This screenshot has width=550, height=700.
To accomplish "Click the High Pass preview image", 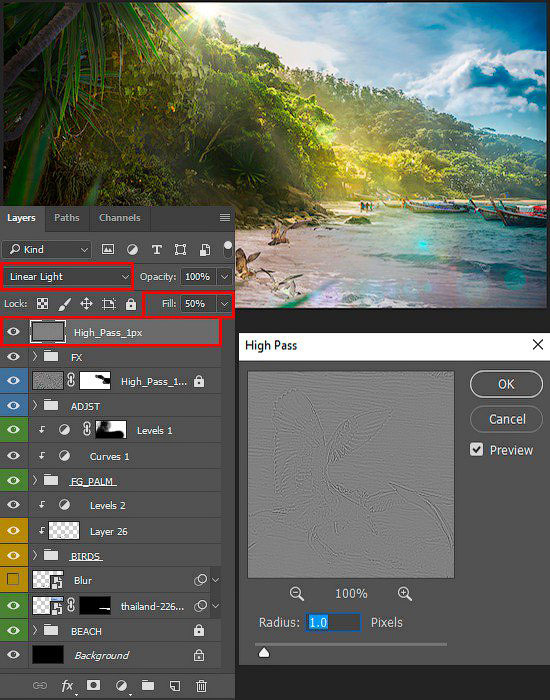I will coord(351,475).
